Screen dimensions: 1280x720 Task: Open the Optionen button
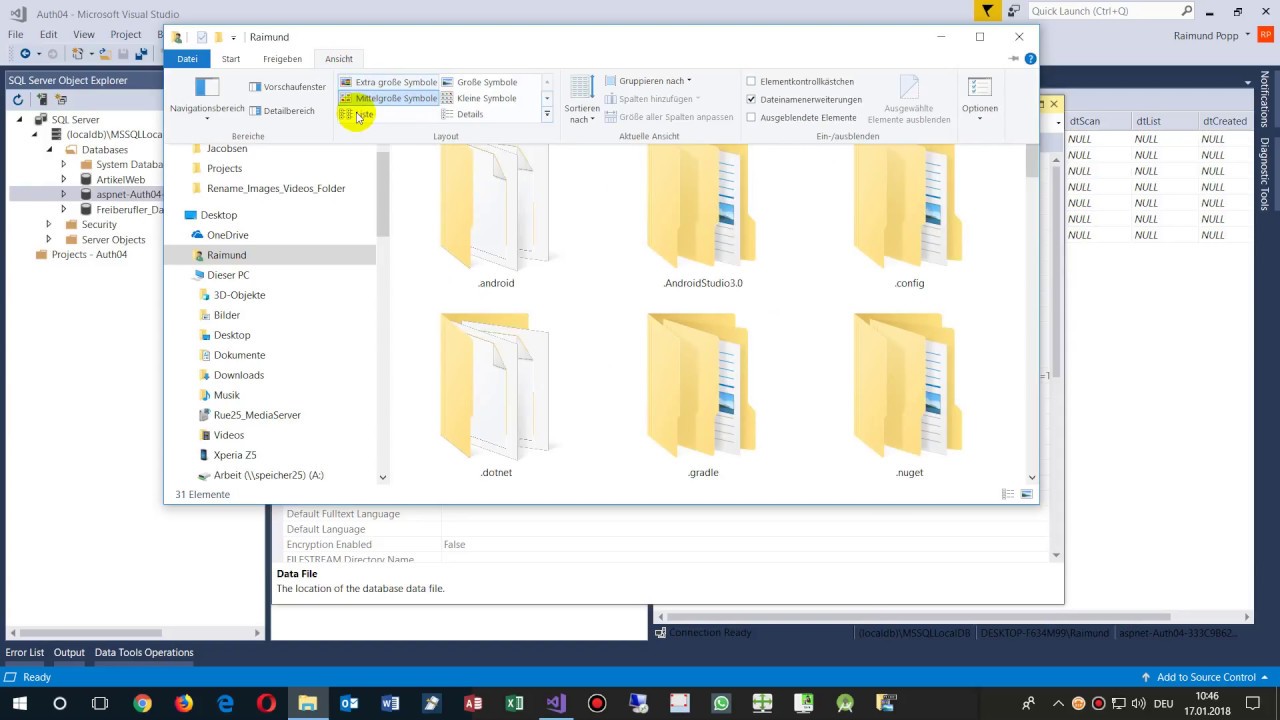click(980, 98)
